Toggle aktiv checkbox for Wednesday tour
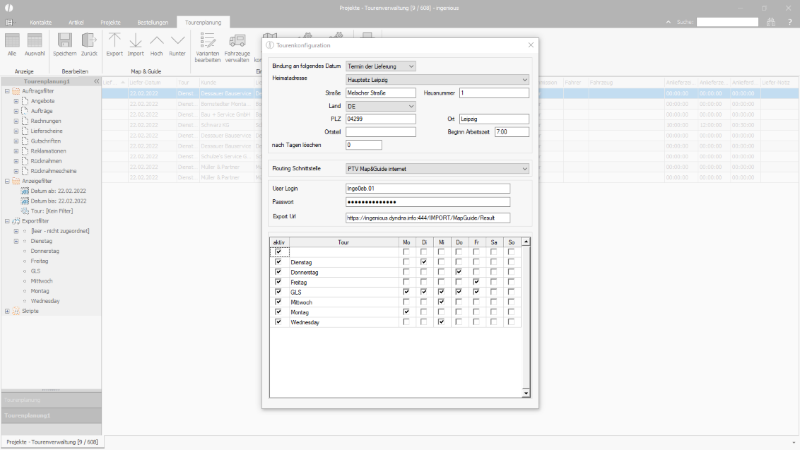800x450 pixels. (x=279, y=322)
